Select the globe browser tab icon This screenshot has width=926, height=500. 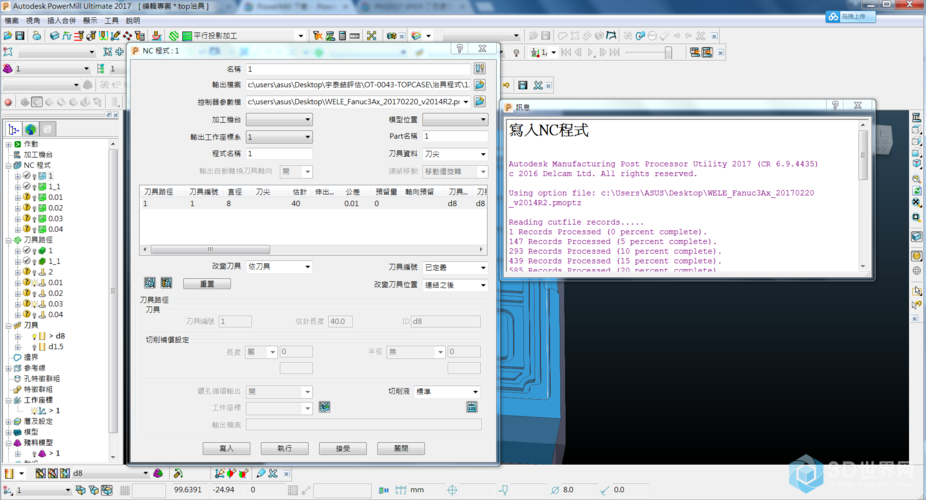[x=30, y=129]
